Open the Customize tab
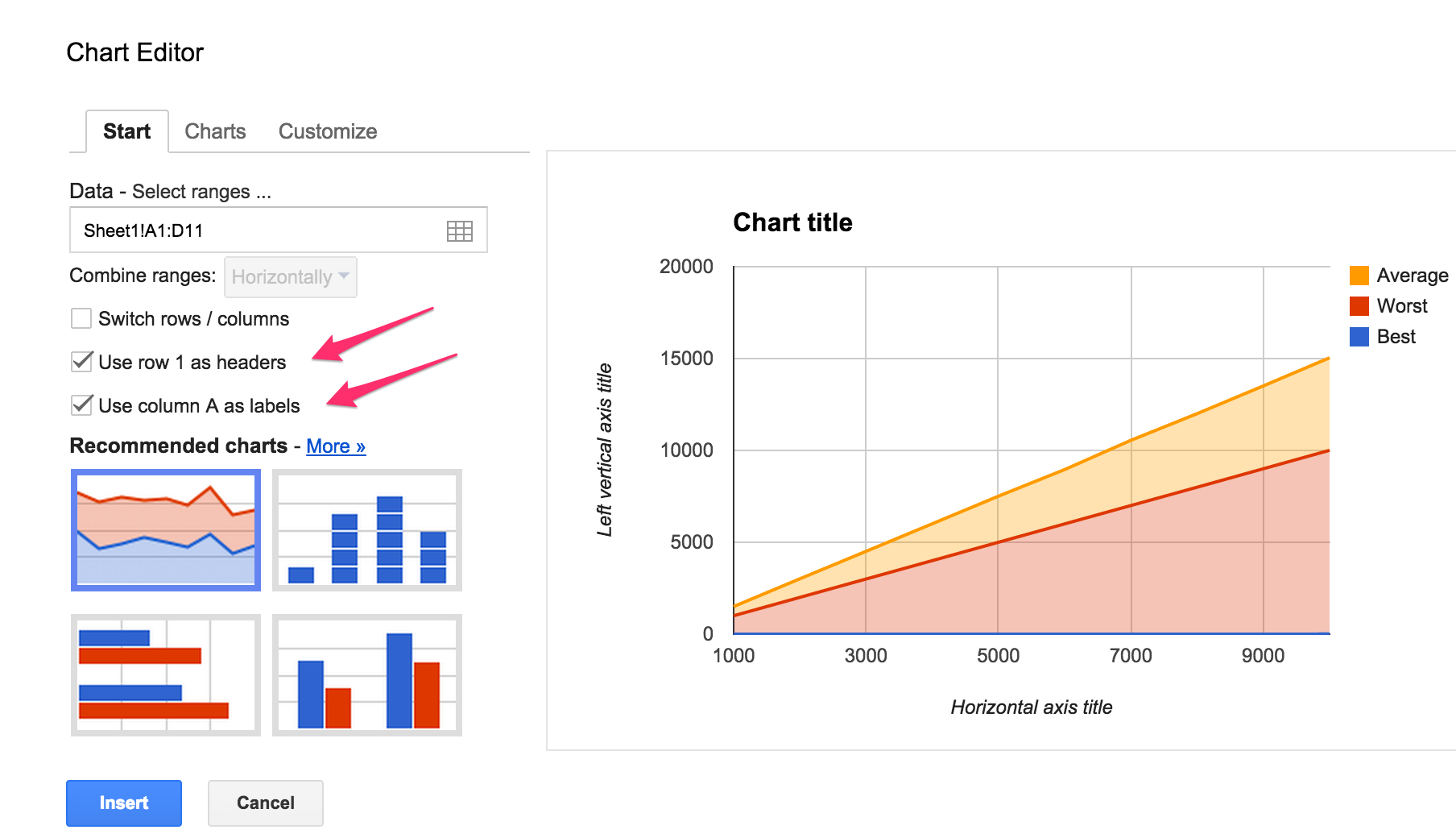This screenshot has width=1456, height=838. (328, 131)
